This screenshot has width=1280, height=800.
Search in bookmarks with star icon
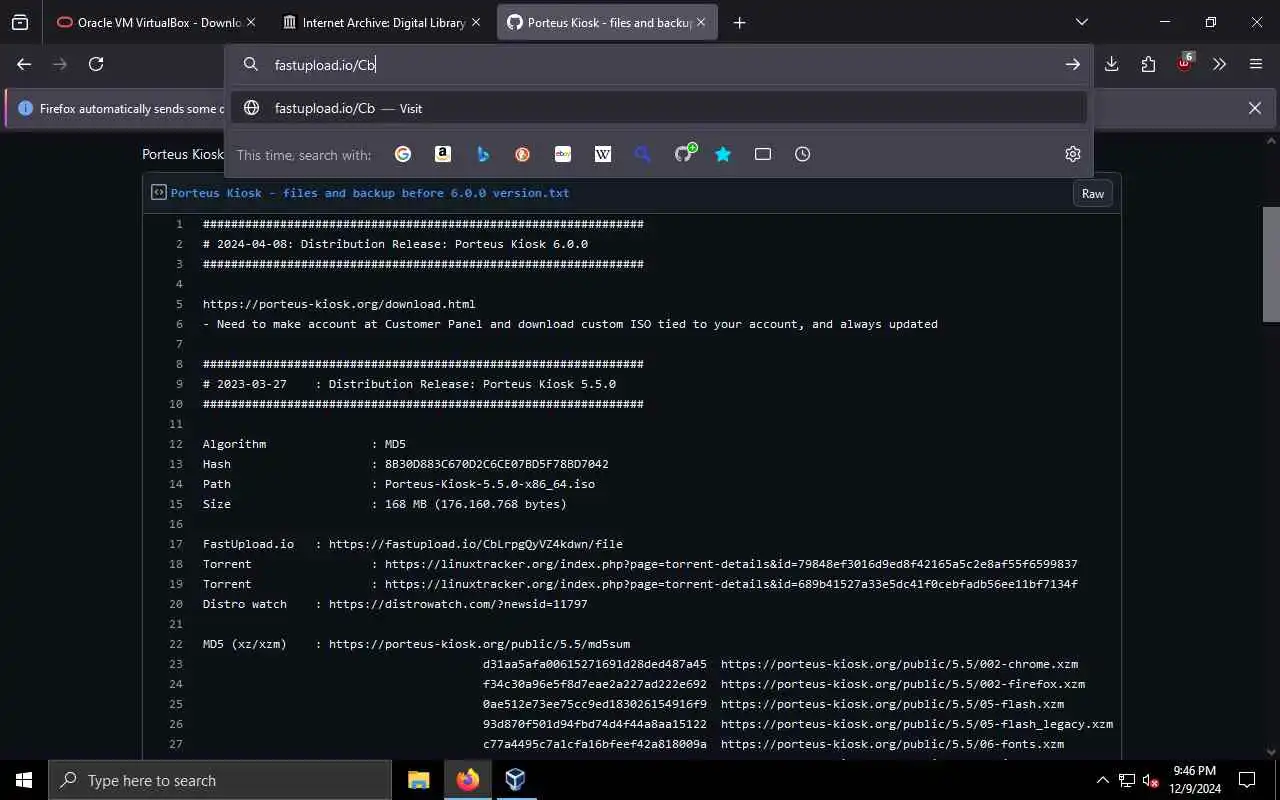[x=723, y=154]
